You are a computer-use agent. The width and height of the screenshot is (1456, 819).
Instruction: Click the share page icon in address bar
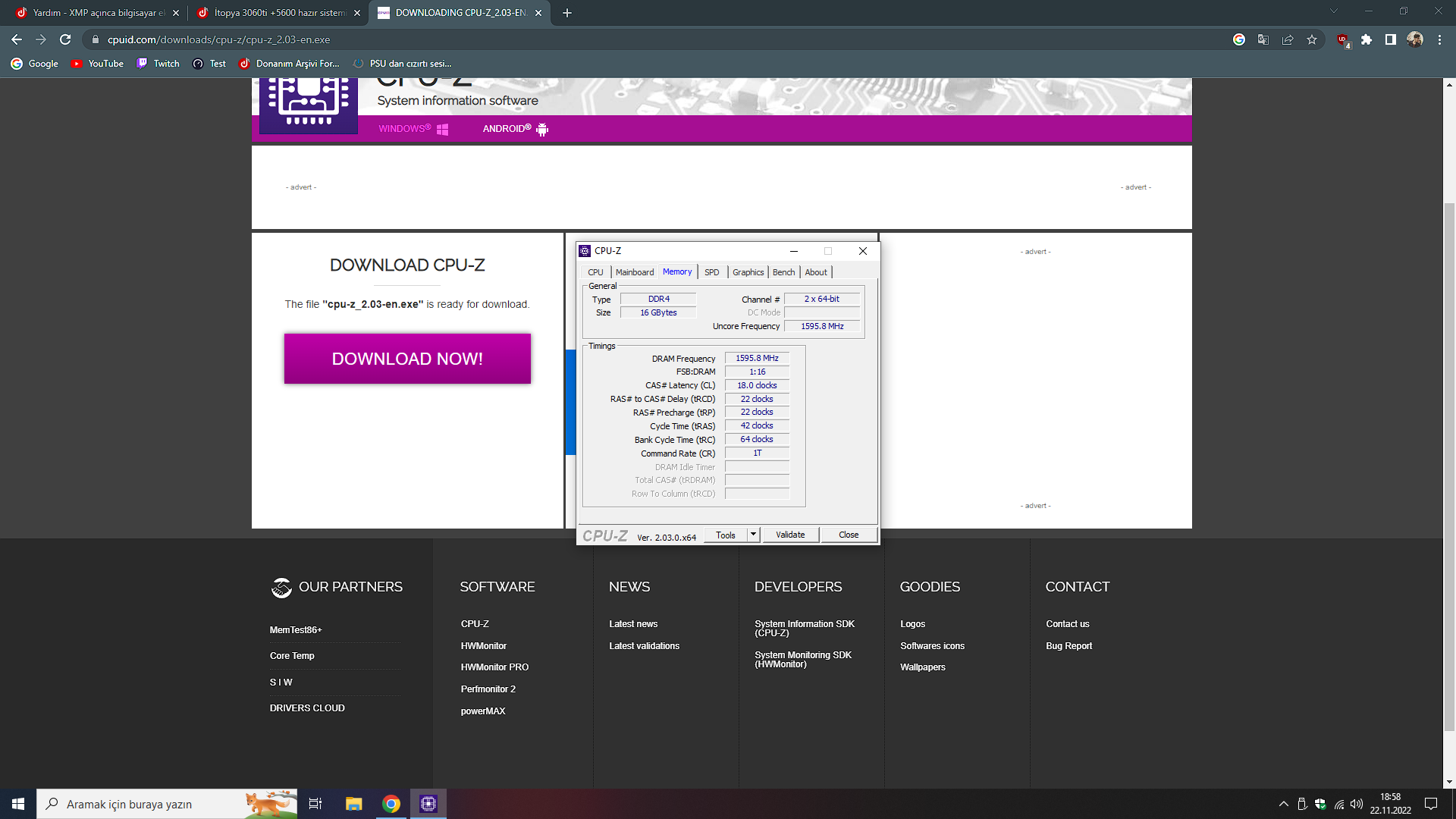click(x=1288, y=39)
